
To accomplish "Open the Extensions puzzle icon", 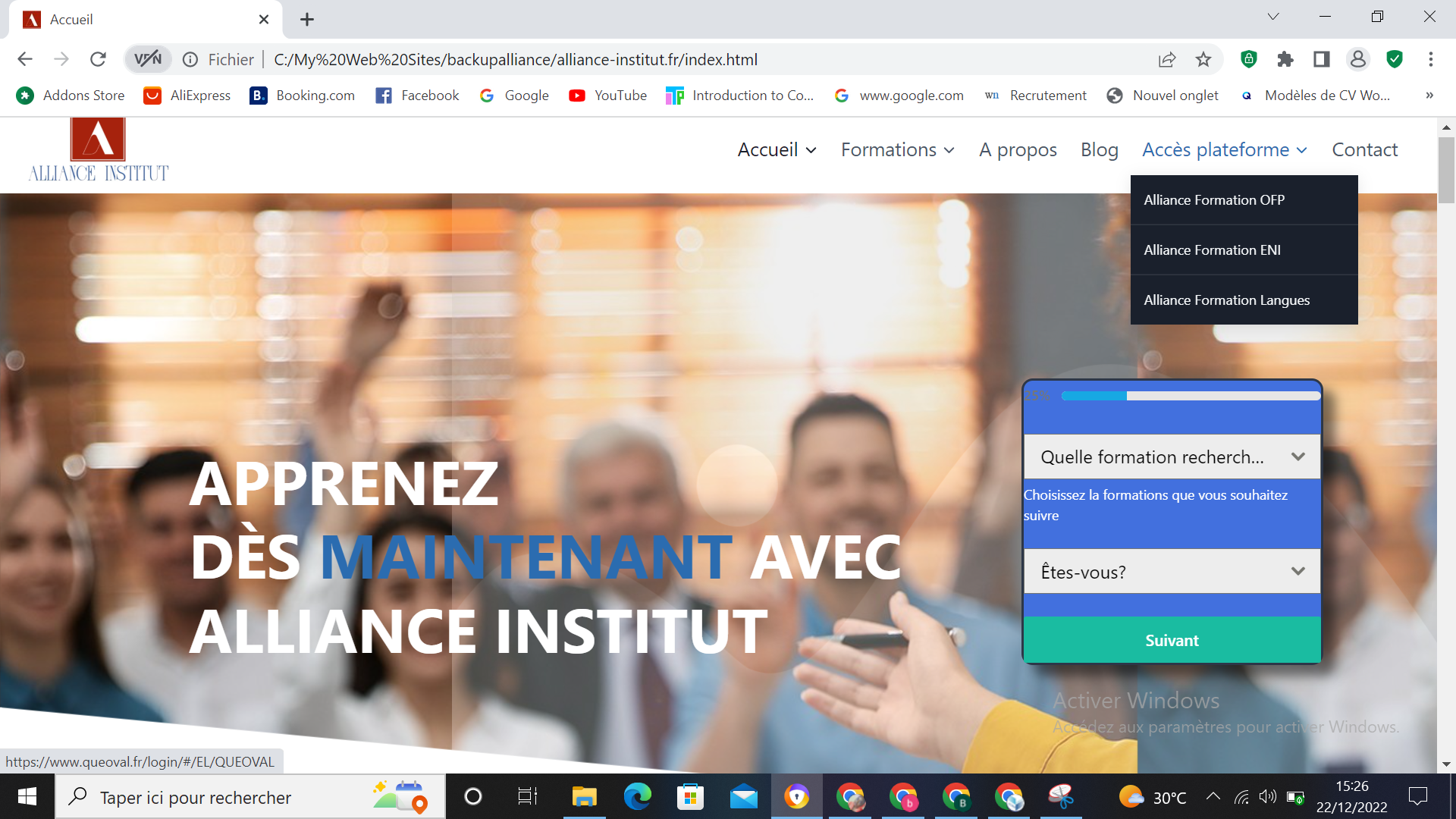I will click(x=1285, y=59).
